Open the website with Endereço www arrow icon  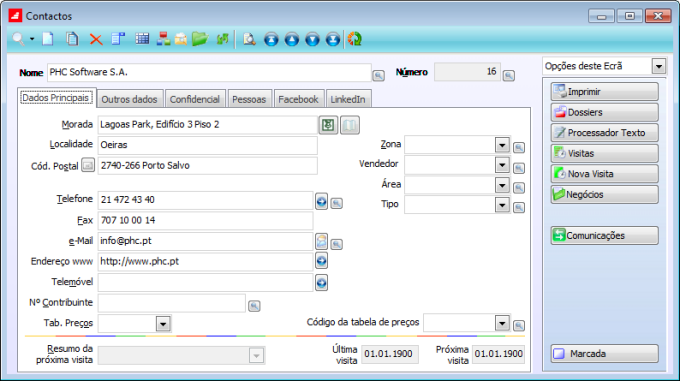[321, 261]
